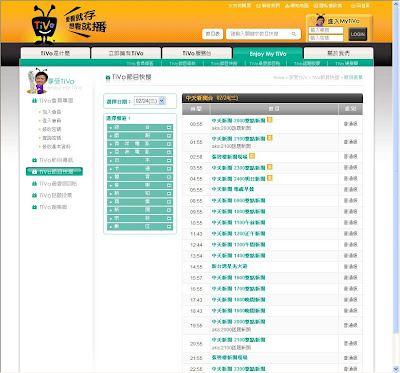Click the 13:54 time cell
Screen dimensions: 400x373
(196, 256)
